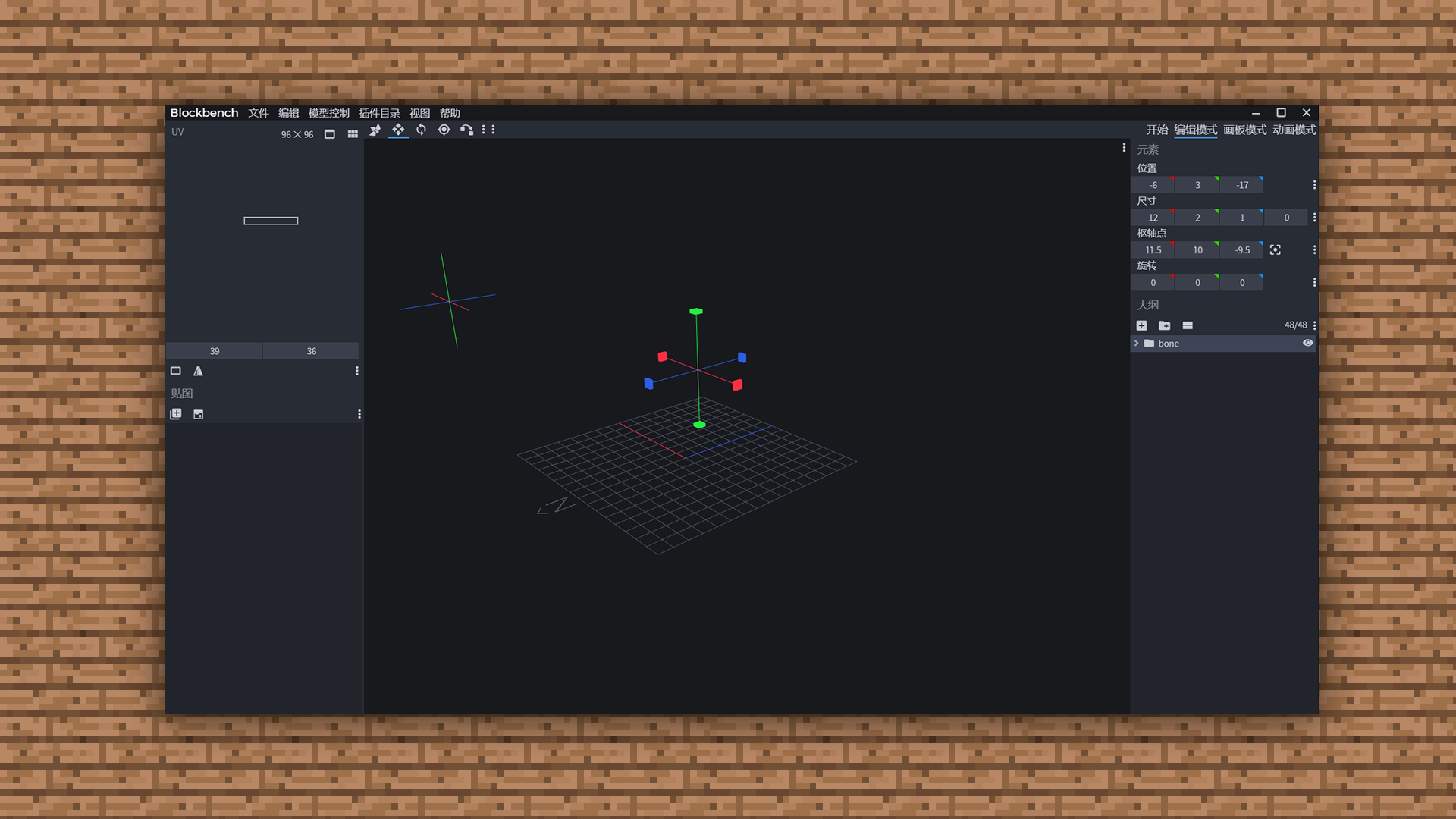Switch to the 画板模式 tab
The width and height of the screenshot is (1456, 819).
(1244, 130)
